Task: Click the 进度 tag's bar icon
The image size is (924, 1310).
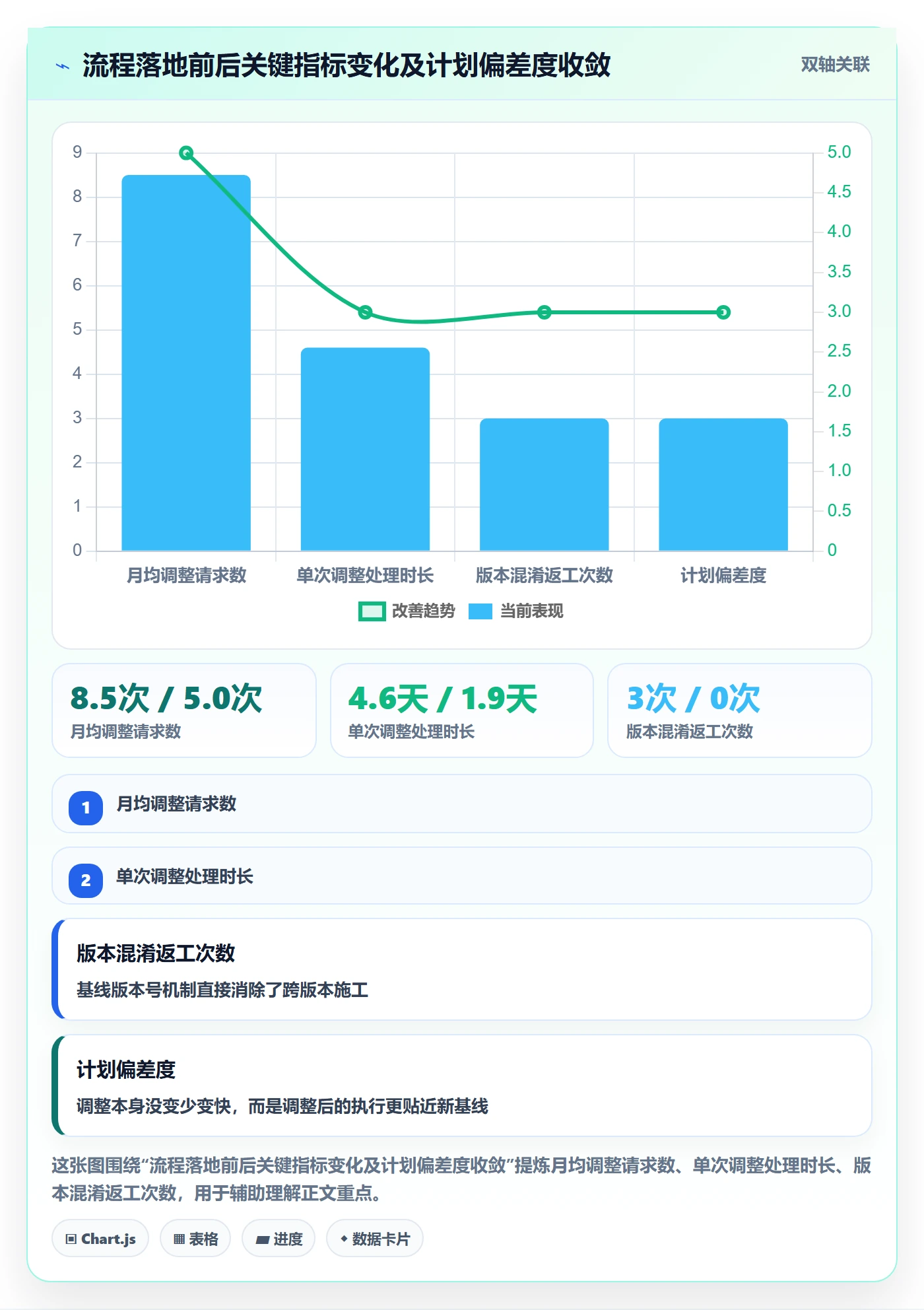Action: (263, 1240)
